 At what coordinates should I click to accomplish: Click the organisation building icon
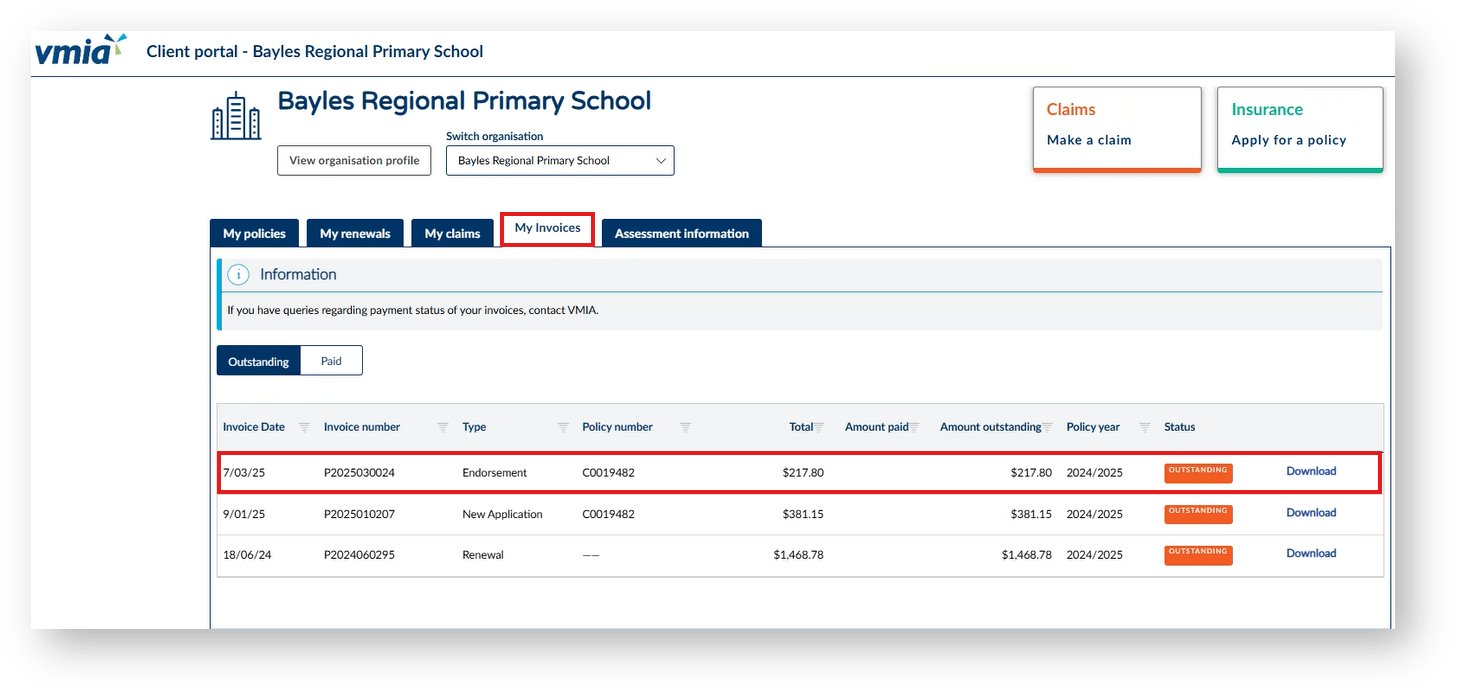coord(236,115)
